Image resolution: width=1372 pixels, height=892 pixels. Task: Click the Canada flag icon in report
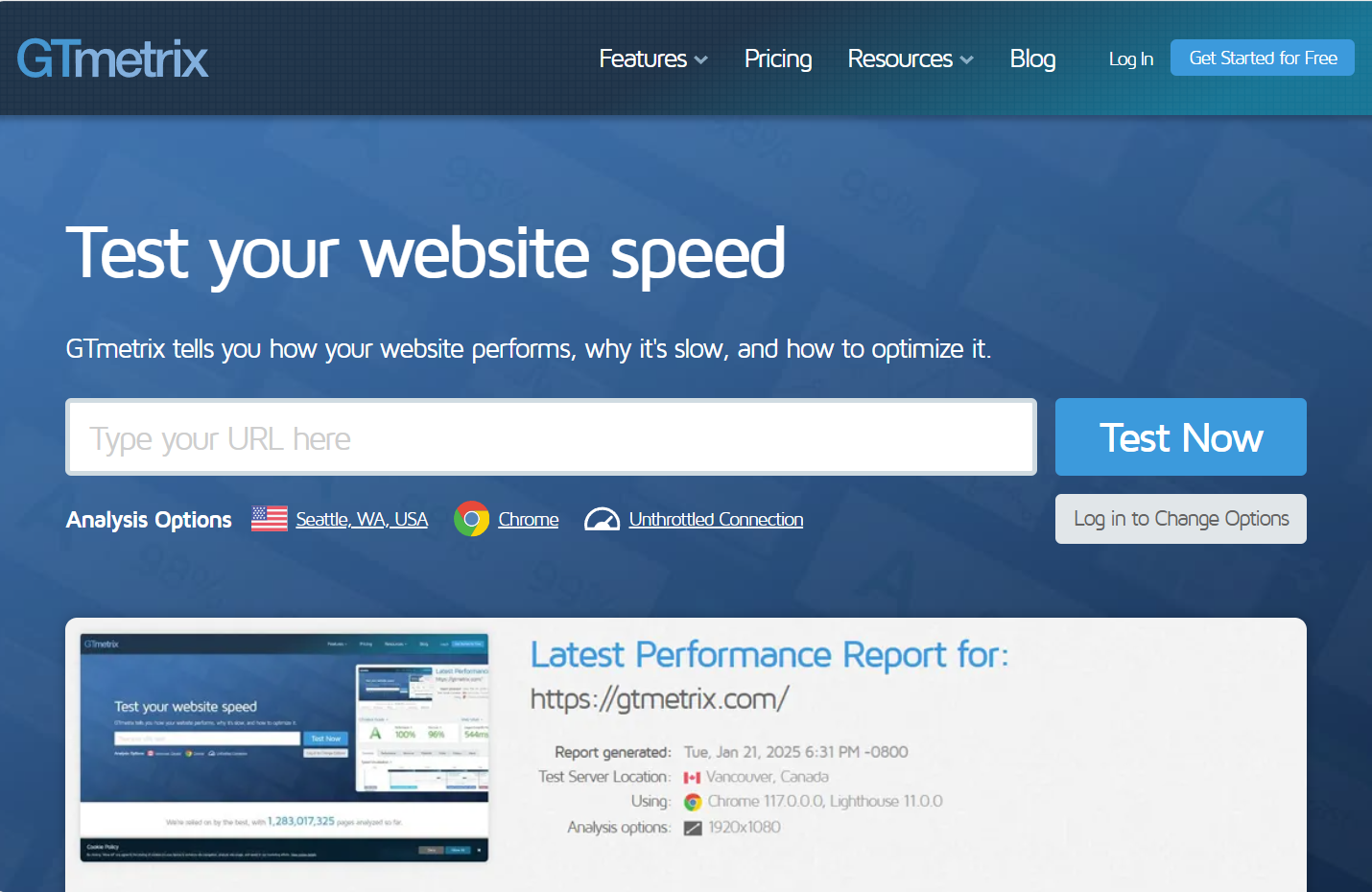(x=692, y=778)
